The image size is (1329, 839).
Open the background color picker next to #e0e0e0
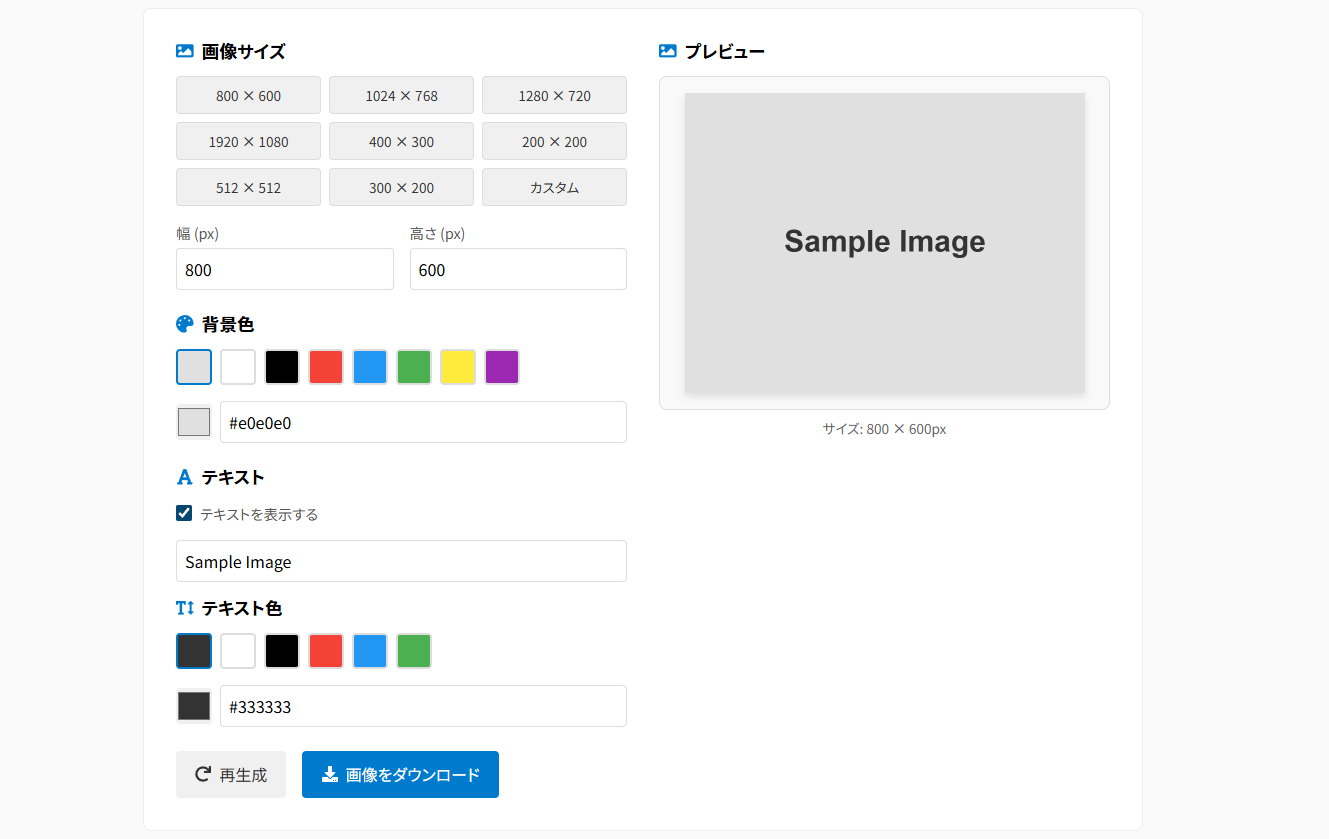[194, 422]
